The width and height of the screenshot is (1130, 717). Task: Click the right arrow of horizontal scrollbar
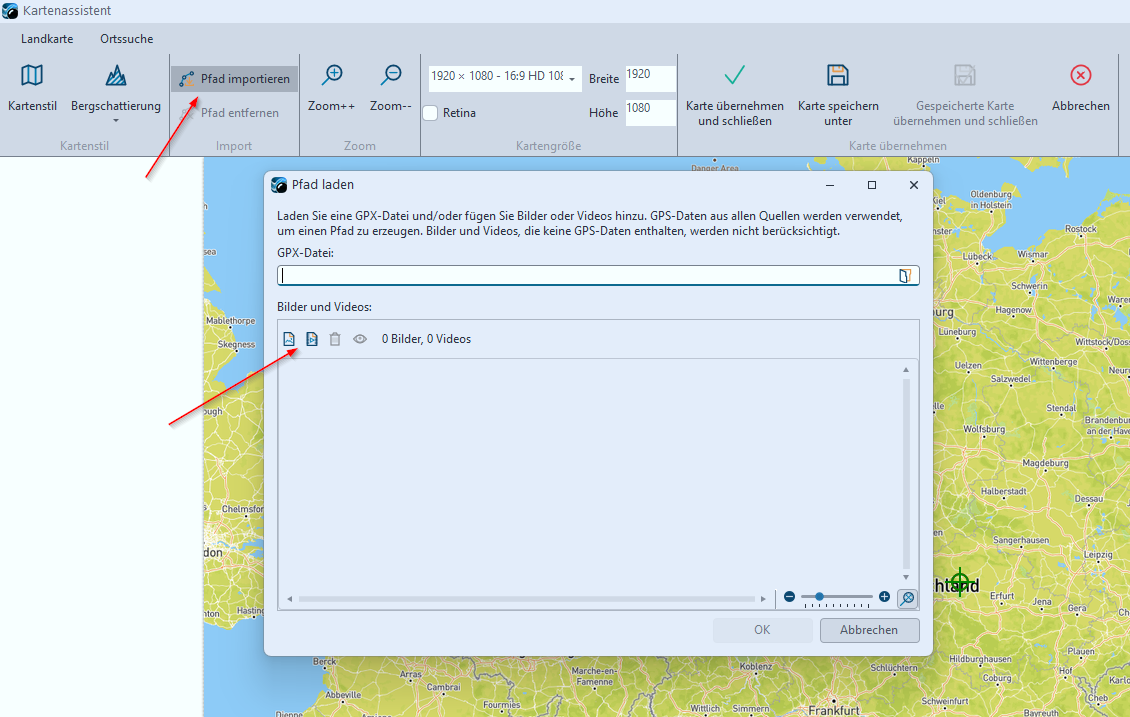[x=763, y=599]
